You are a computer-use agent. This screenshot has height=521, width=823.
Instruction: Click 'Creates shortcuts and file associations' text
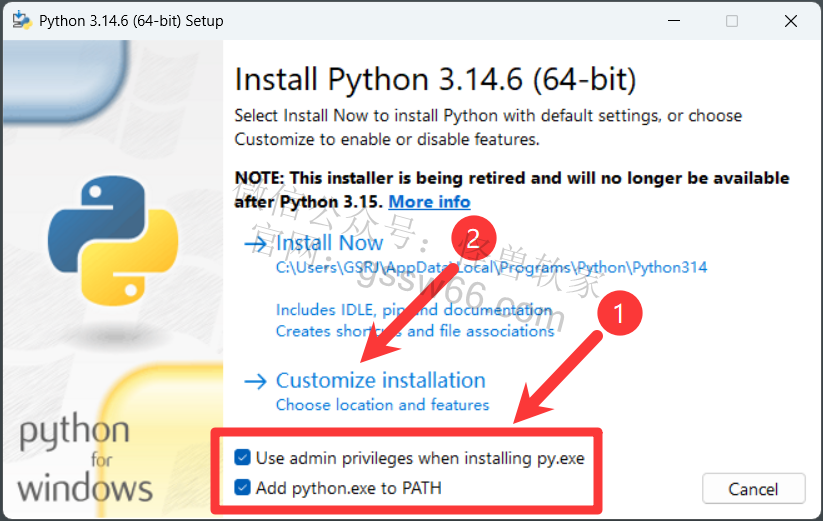pos(415,331)
